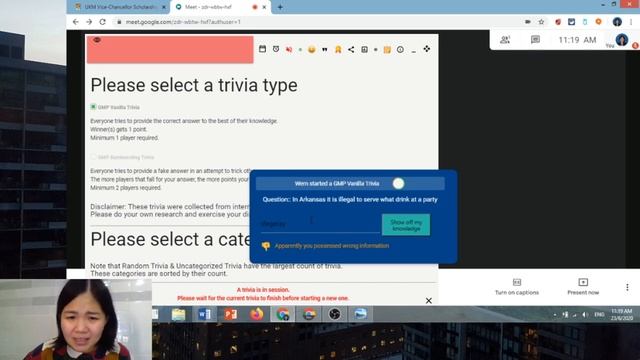This screenshot has height=360, width=640.
Task: Open the trivia square icon in toolbar
Action: tap(364, 49)
